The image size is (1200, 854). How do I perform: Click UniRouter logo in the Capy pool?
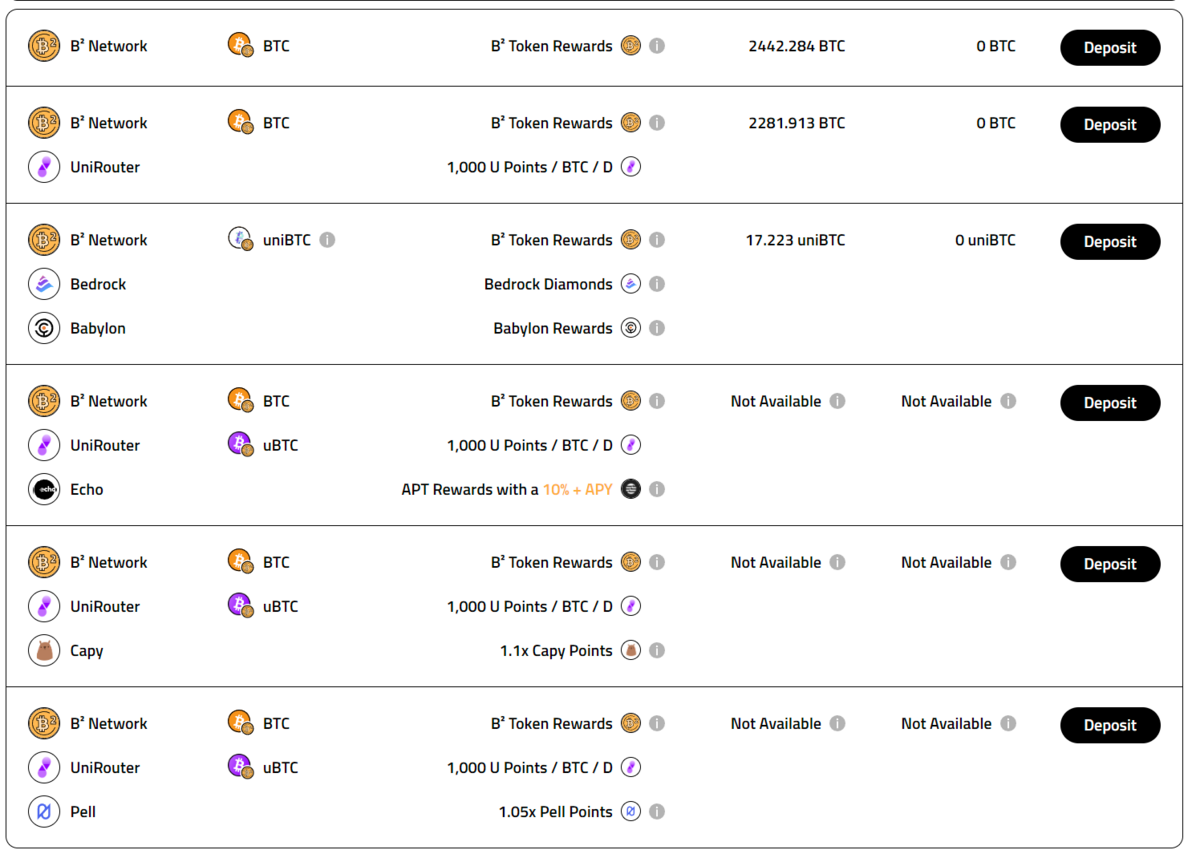click(44, 606)
